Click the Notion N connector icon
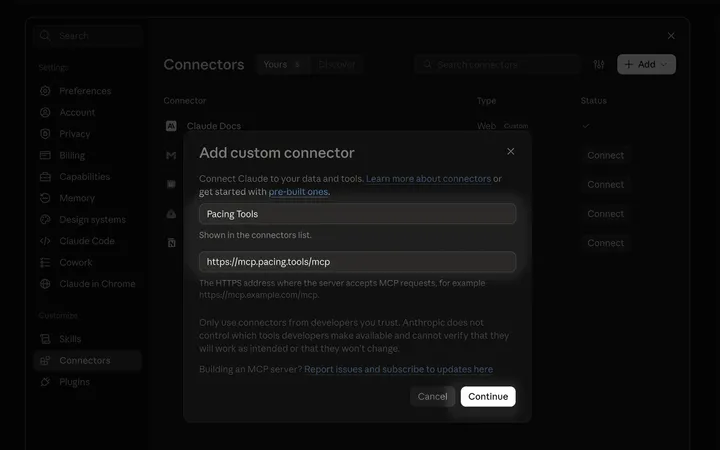Viewport: 720px width, 450px height. pyautogui.click(x=171, y=243)
